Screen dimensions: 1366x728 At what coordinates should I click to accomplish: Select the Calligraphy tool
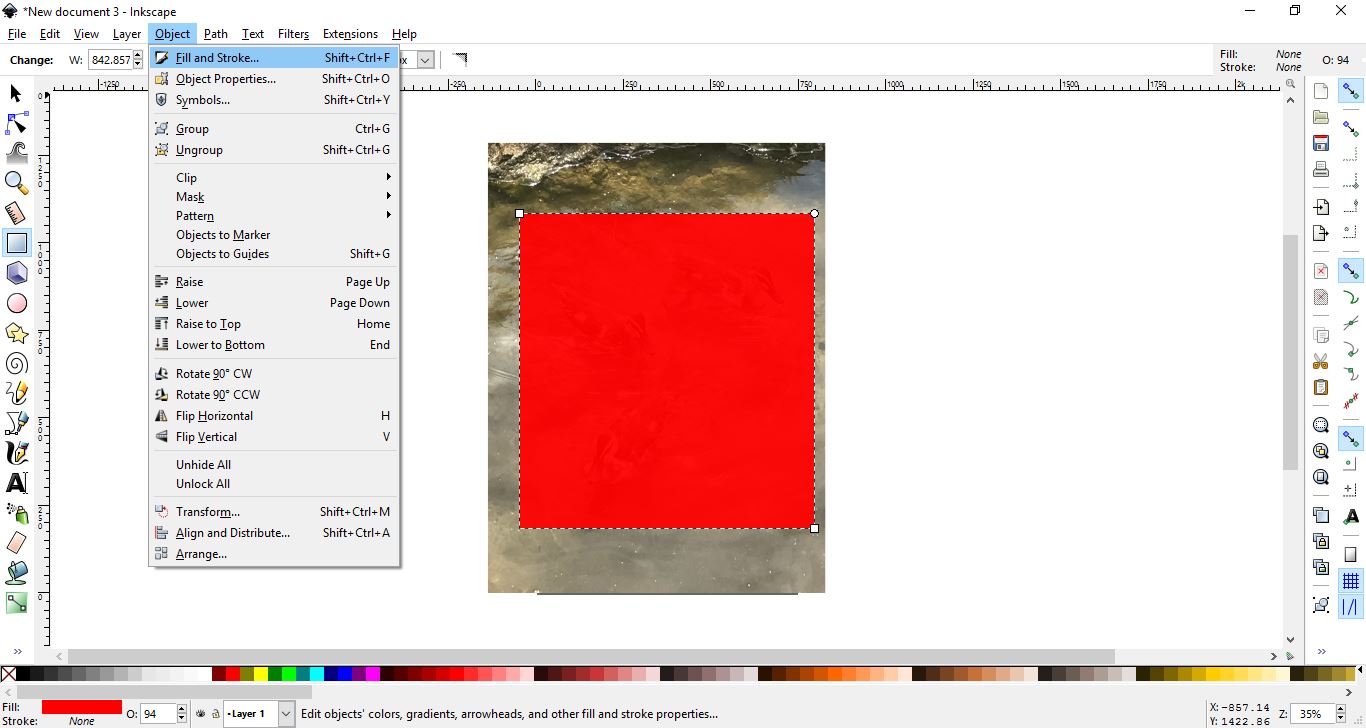(x=16, y=452)
